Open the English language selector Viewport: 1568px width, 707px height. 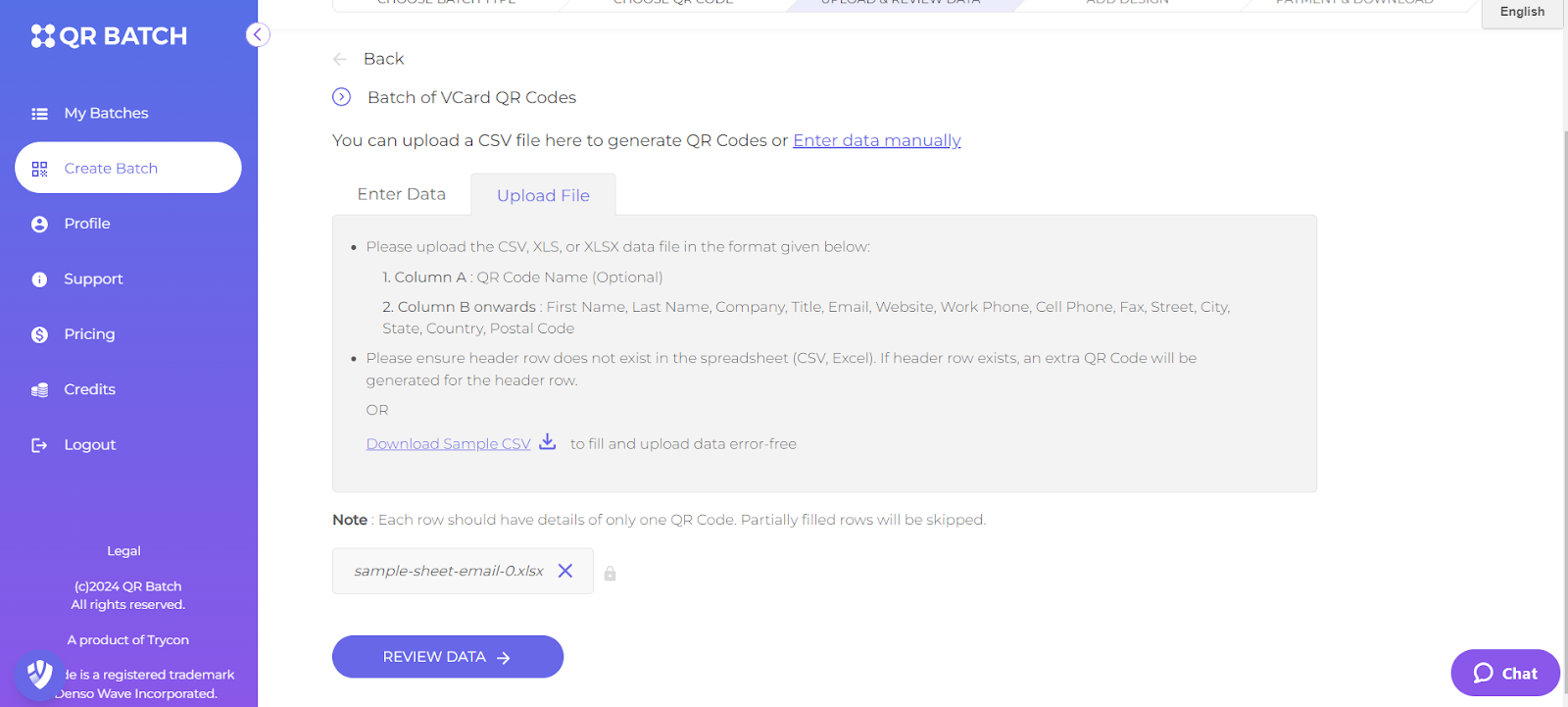(x=1522, y=12)
